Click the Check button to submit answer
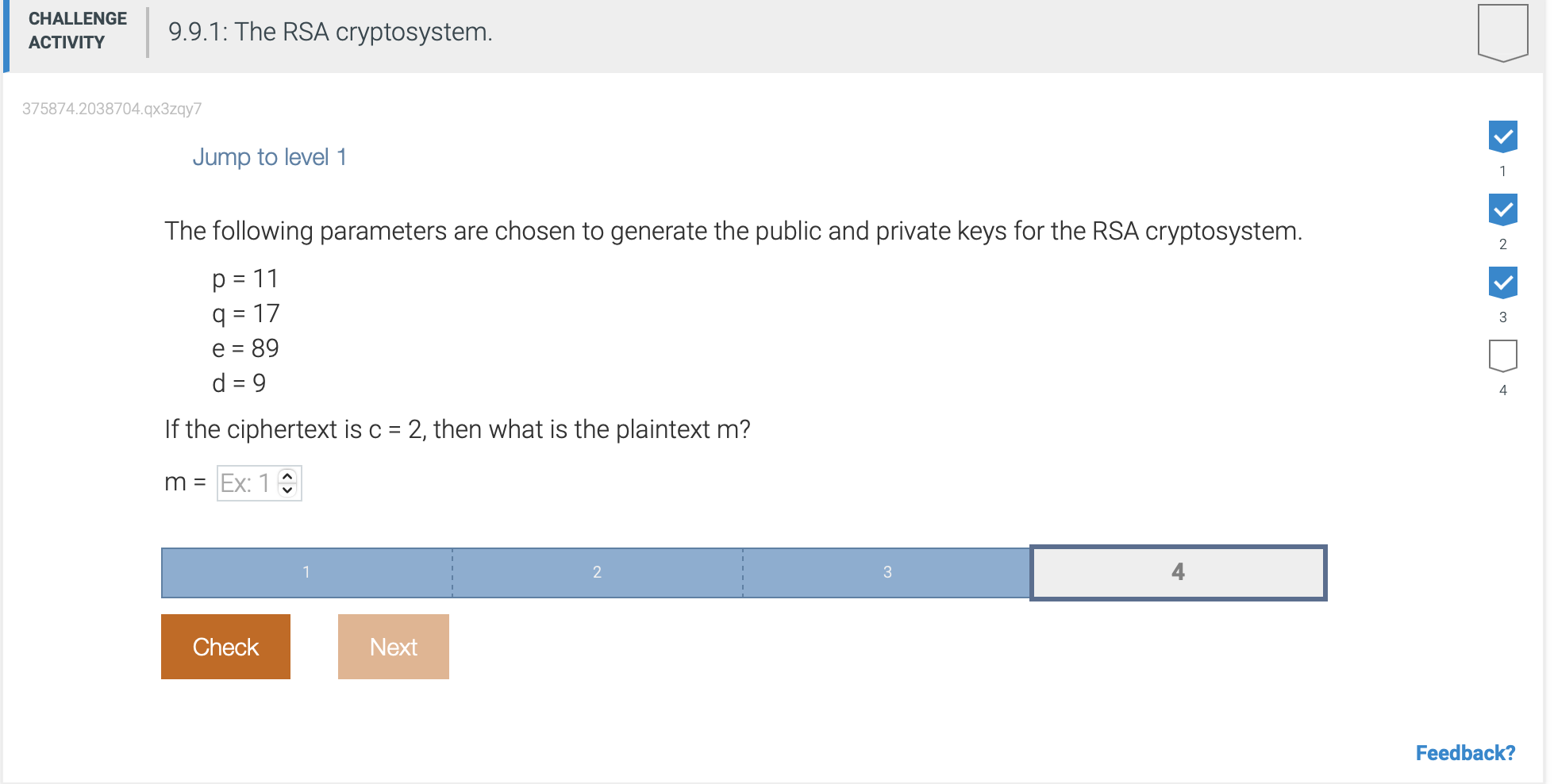 pos(225,646)
